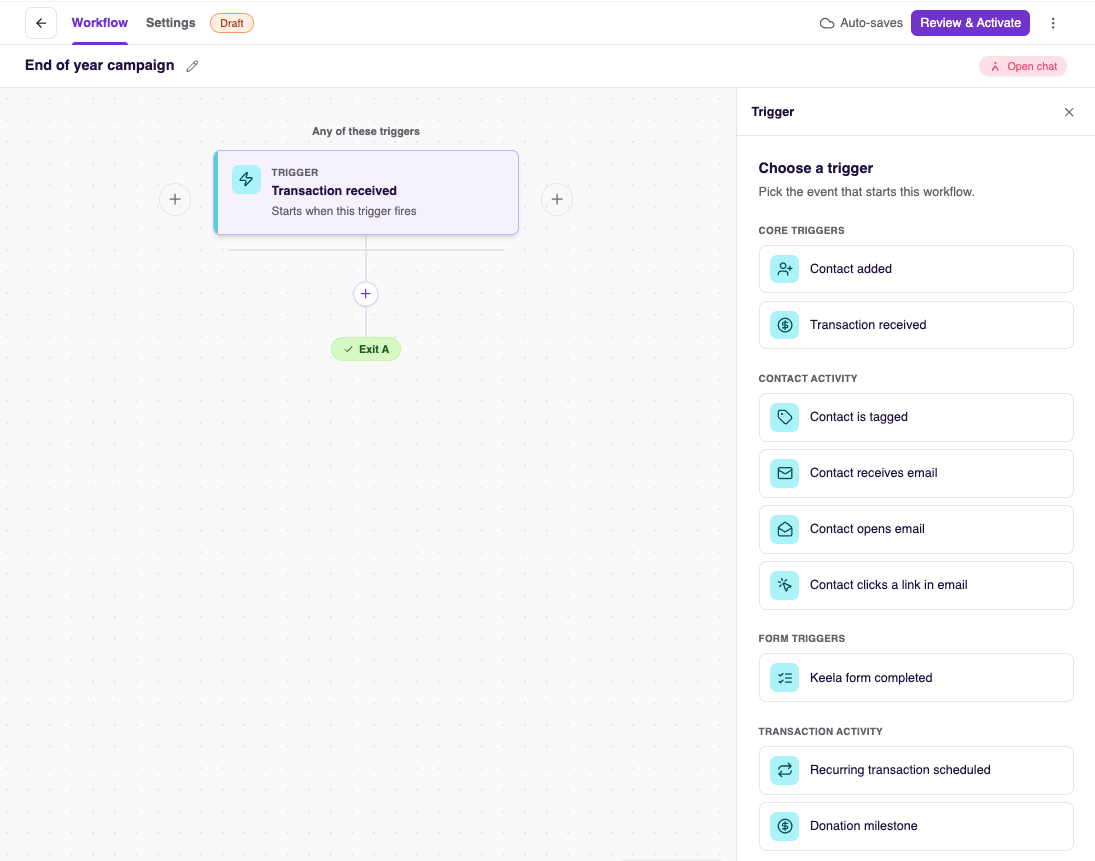Click open envelope icon for Contact opens email

click(784, 529)
